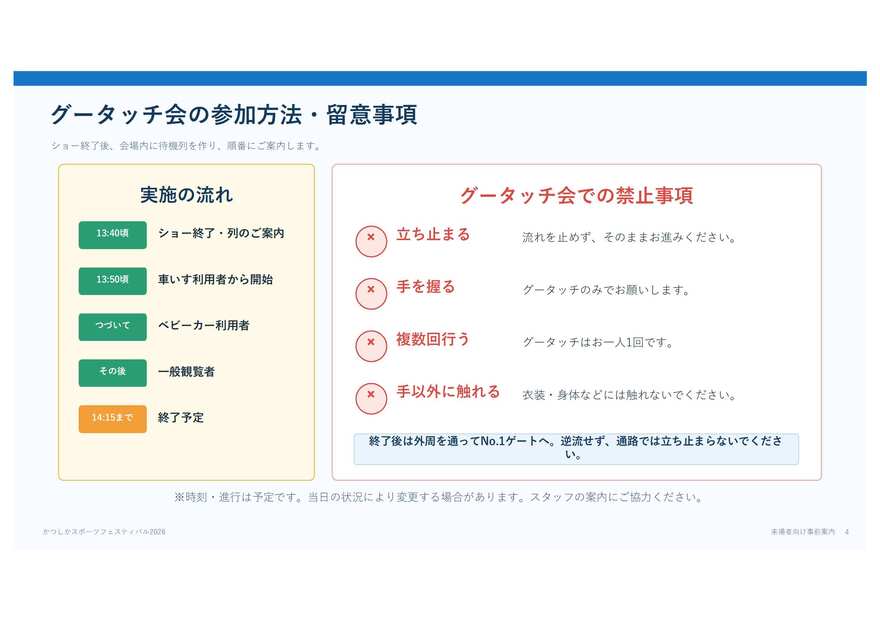
Task: Click the green その後 badge
Action: (x=112, y=373)
